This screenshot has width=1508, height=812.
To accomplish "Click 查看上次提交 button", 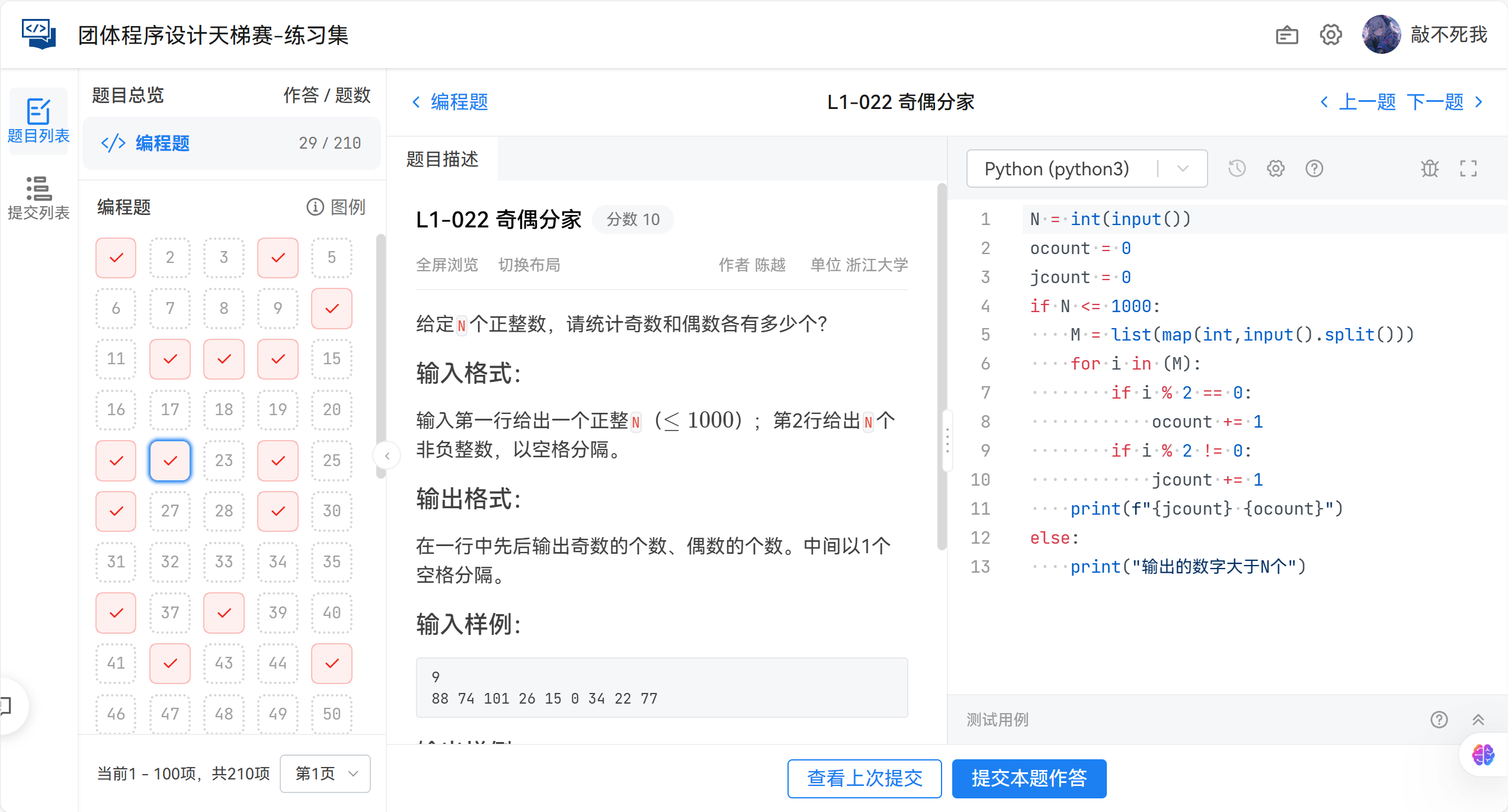I will 865,778.
